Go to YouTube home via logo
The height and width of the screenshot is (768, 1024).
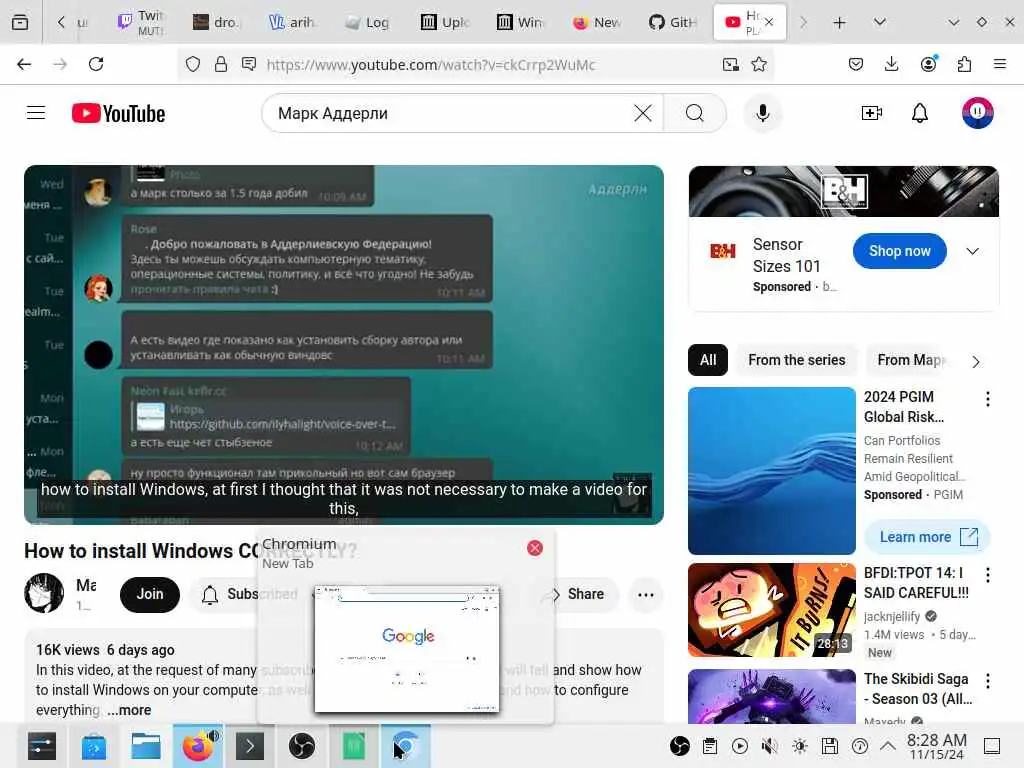click(118, 114)
